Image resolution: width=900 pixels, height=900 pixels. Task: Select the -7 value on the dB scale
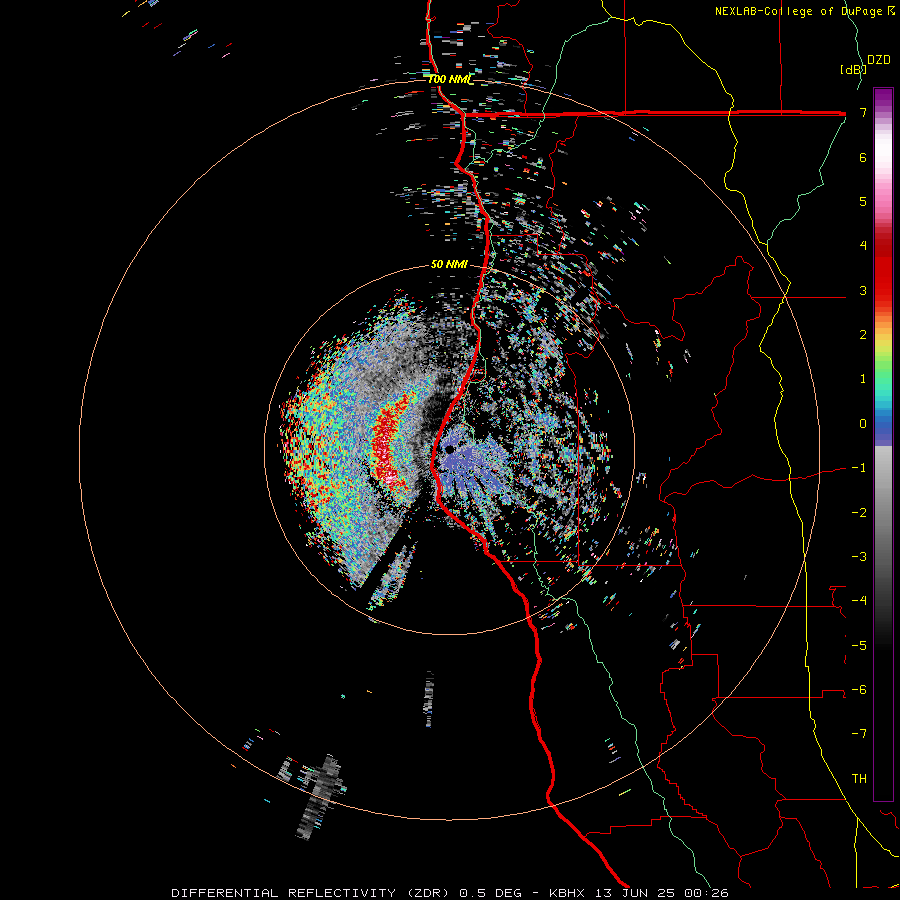(859, 734)
